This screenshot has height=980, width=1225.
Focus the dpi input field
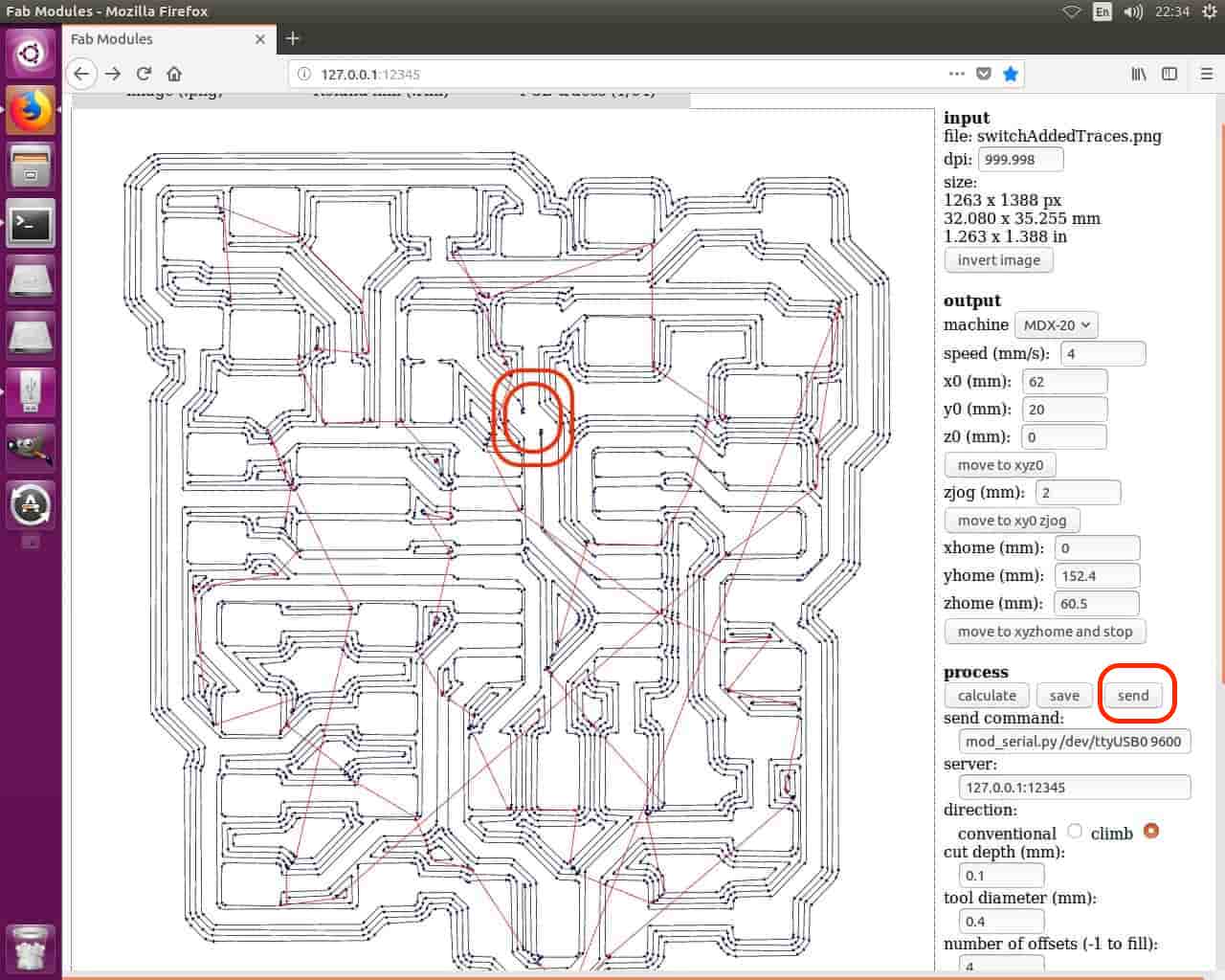1020,160
